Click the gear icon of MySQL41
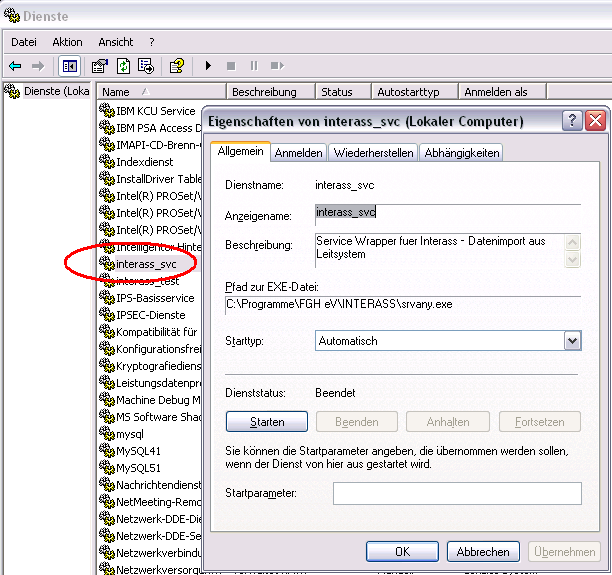The width and height of the screenshot is (612, 575). pos(107,450)
